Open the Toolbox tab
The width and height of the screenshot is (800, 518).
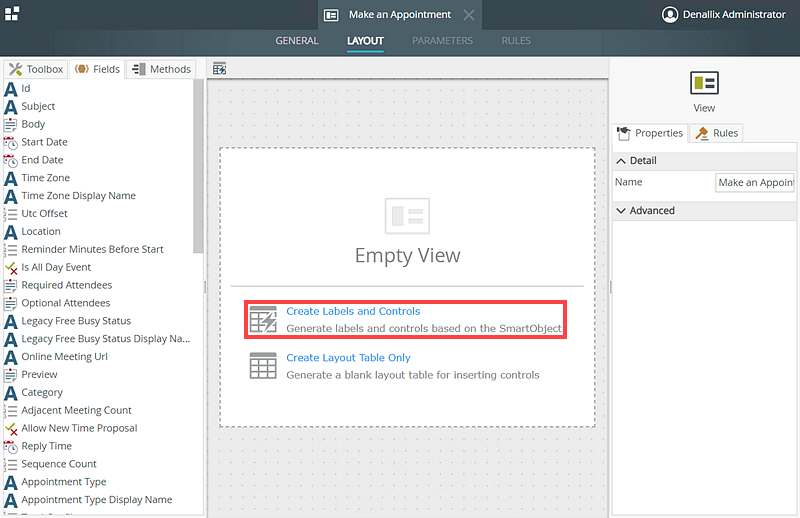pyautogui.click(x=36, y=69)
